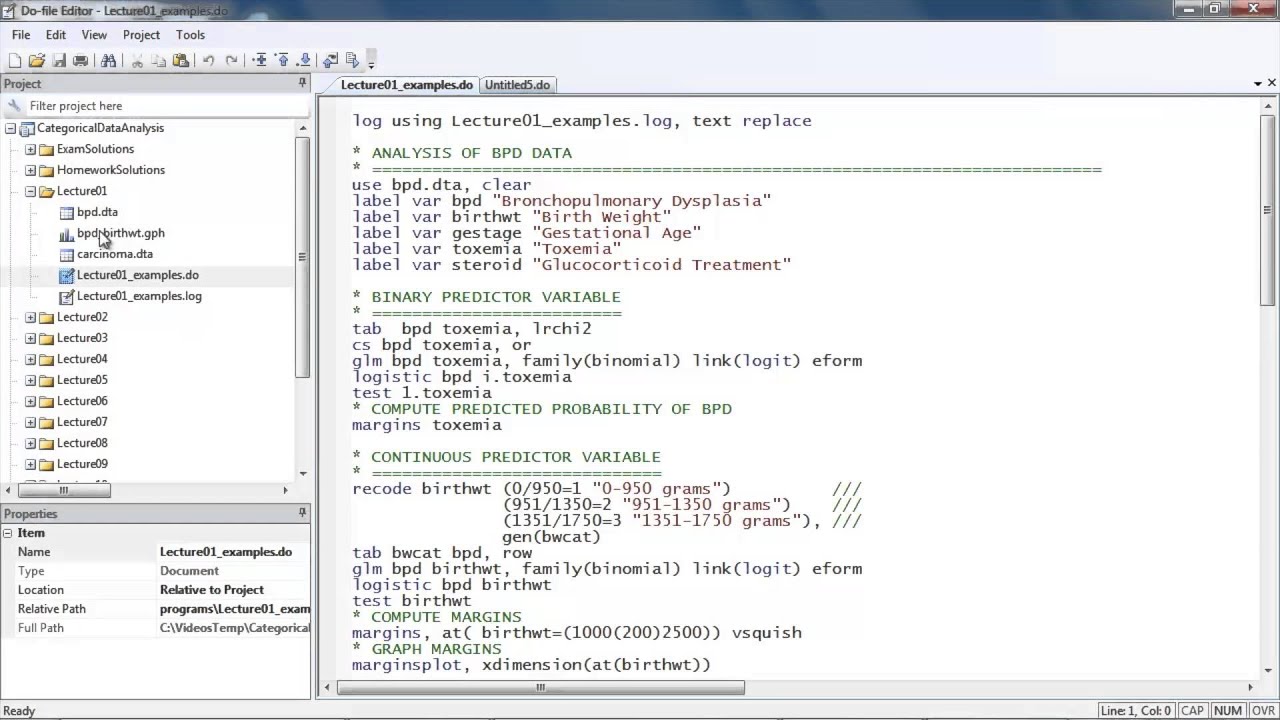Select bpd.dta in the project tree
The height and width of the screenshot is (720, 1280).
[x=97, y=212]
